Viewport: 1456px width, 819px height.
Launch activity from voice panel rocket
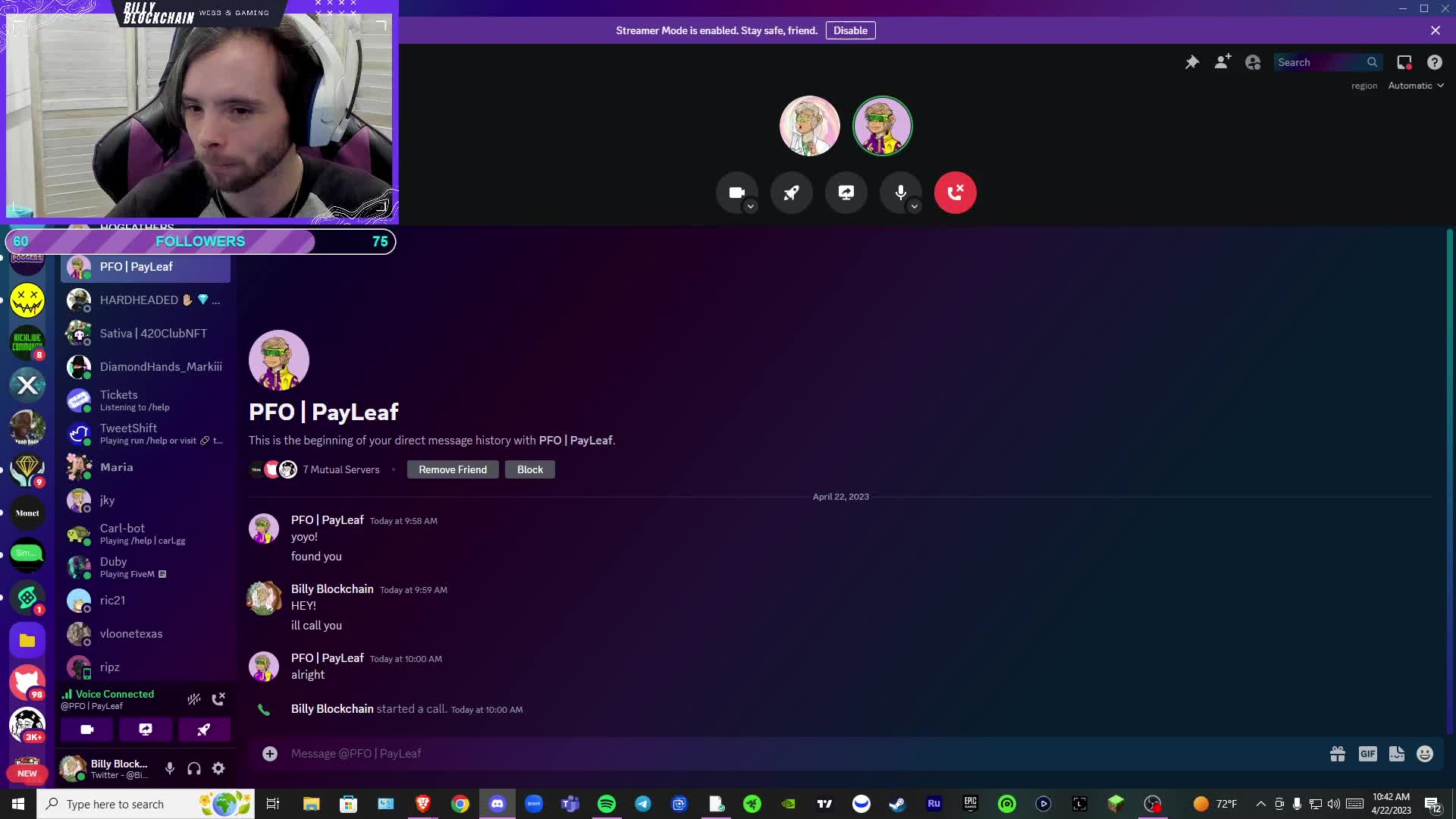(204, 730)
